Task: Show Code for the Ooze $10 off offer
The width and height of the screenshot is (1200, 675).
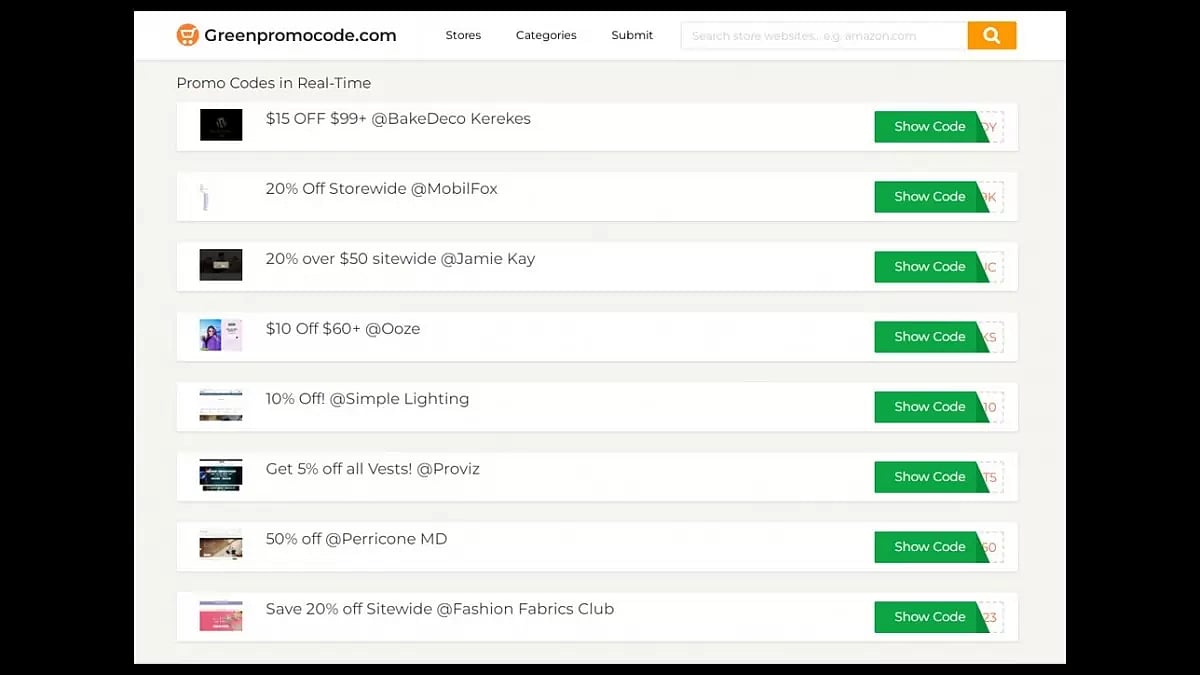Action: (928, 336)
